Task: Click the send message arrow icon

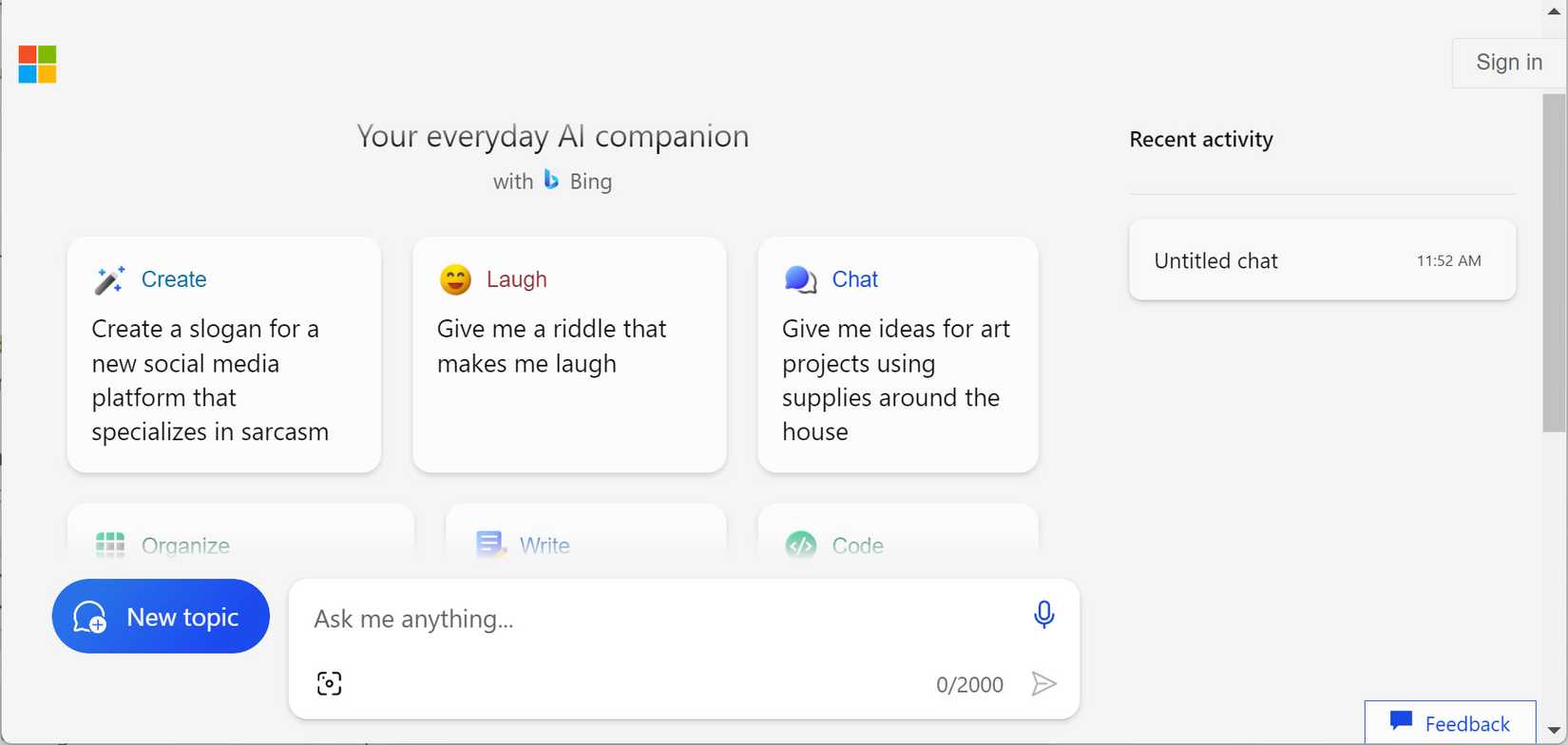Action: click(x=1043, y=683)
